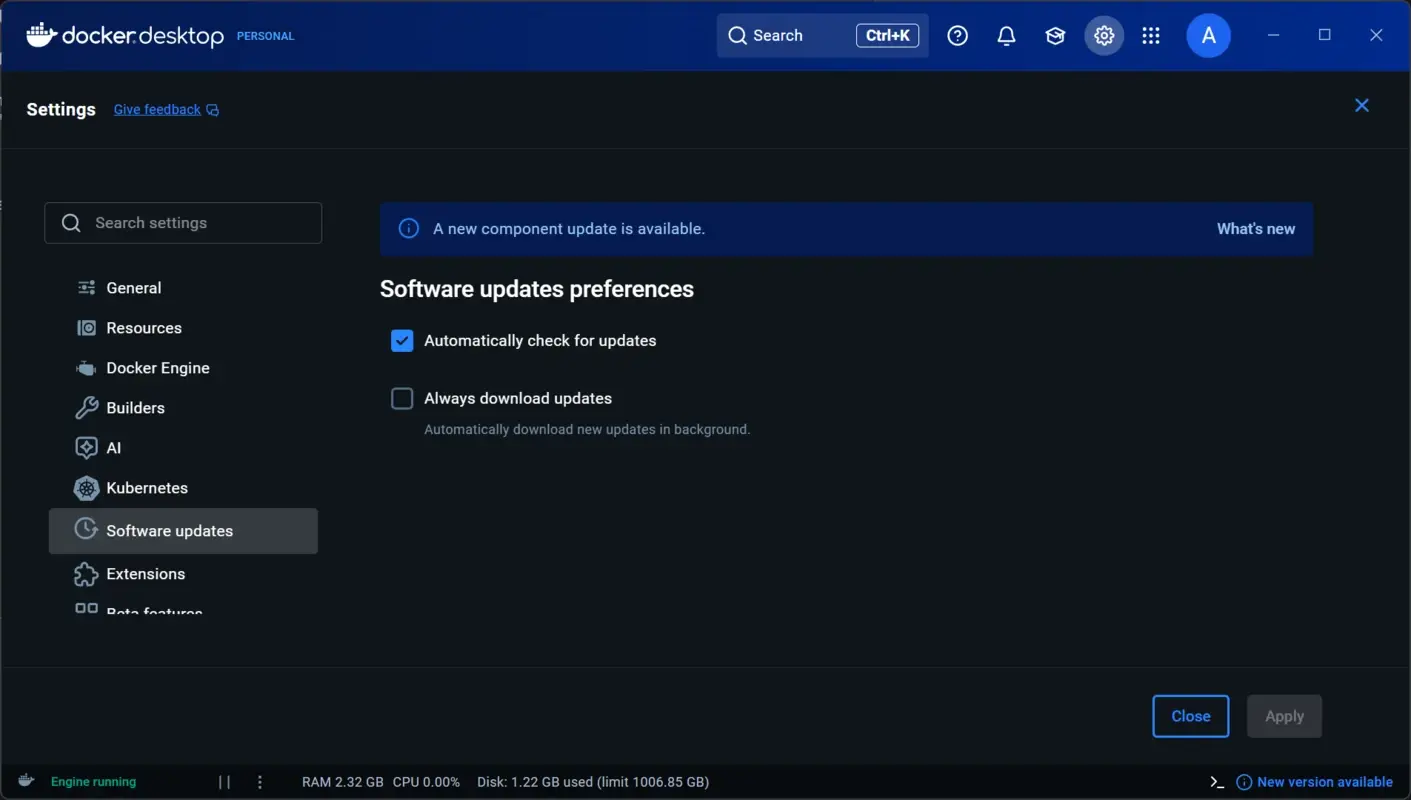This screenshot has height=800, width=1411.
Task: Click the settings gear in the header
Action: pyautogui.click(x=1104, y=35)
